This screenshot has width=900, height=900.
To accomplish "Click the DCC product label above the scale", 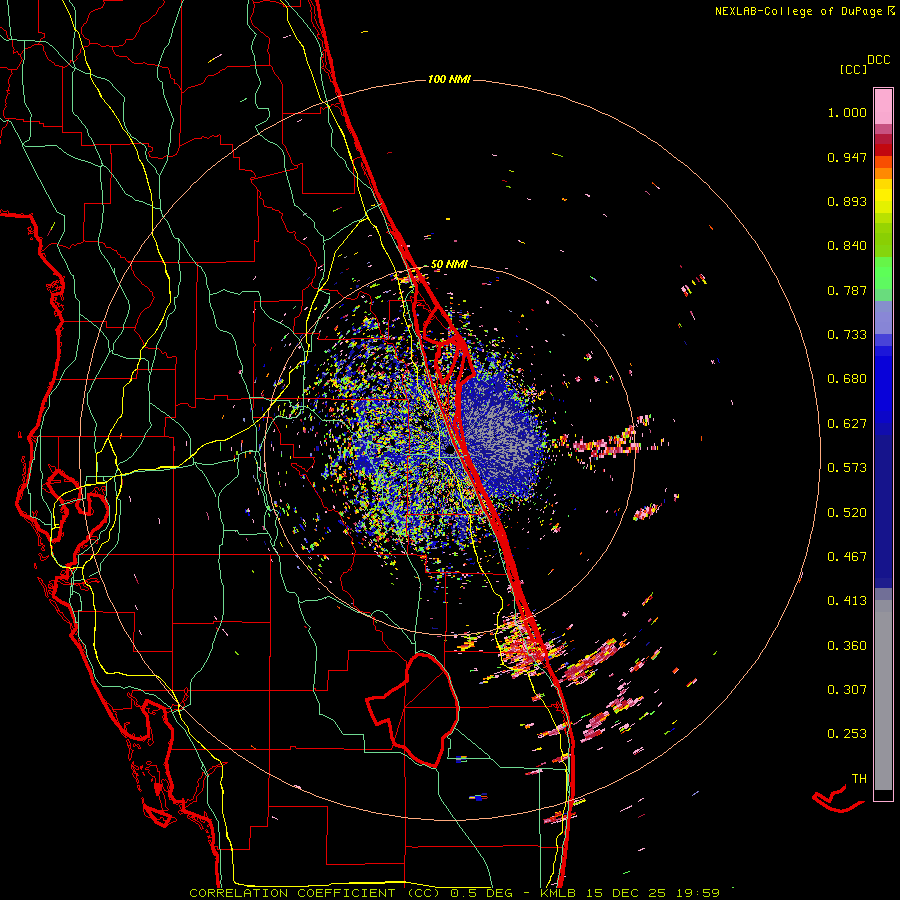I will 878,60.
